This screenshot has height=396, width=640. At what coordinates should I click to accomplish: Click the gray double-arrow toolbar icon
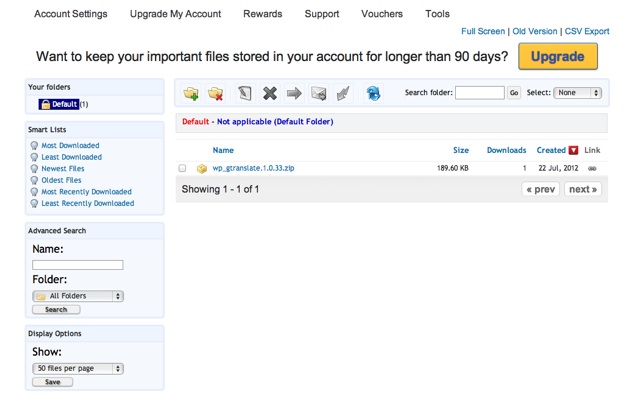click(343, 93)
